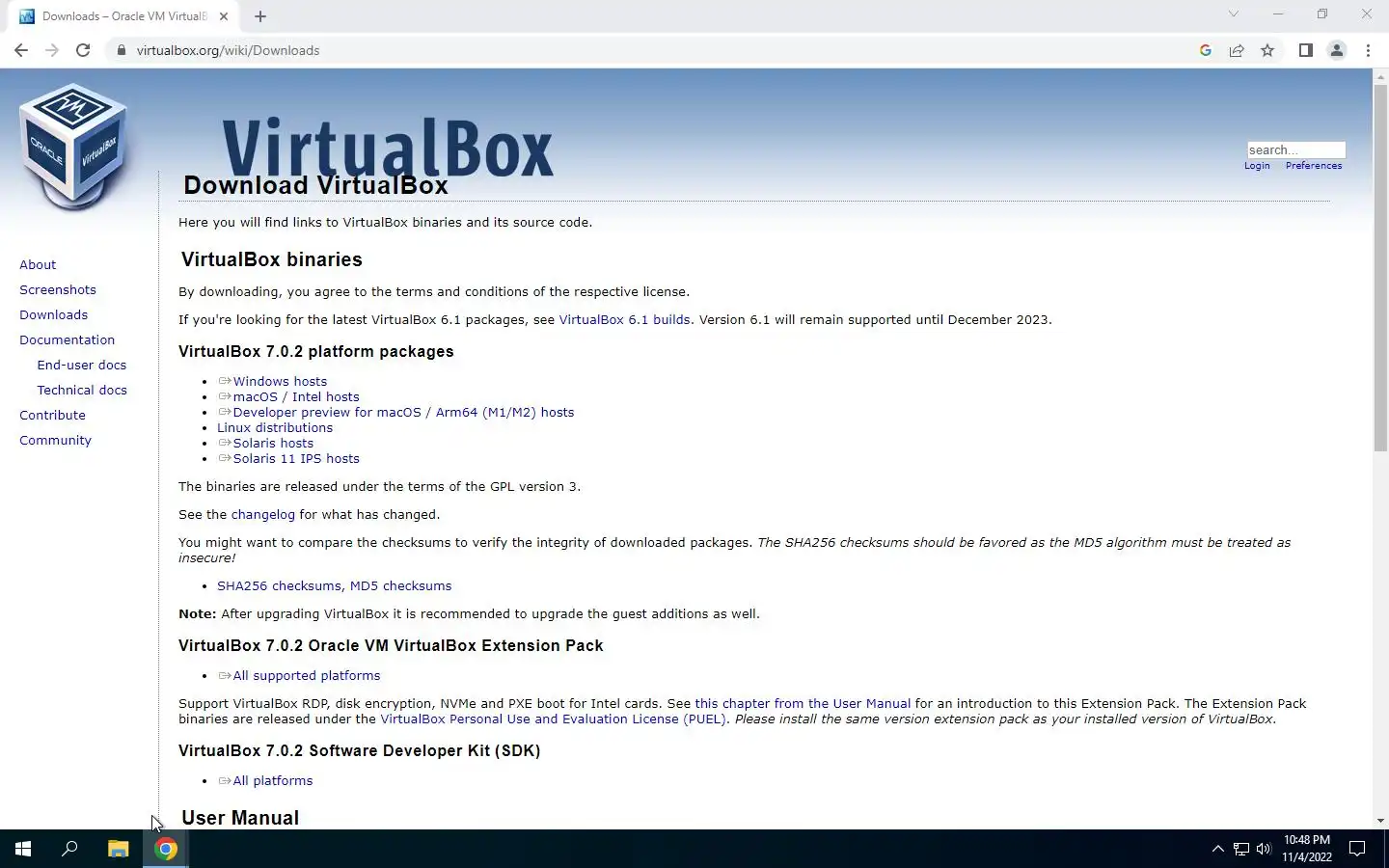1389x868 pixels.
Task: Click the page scrollbar up arrow
Action: (1380, 75)
